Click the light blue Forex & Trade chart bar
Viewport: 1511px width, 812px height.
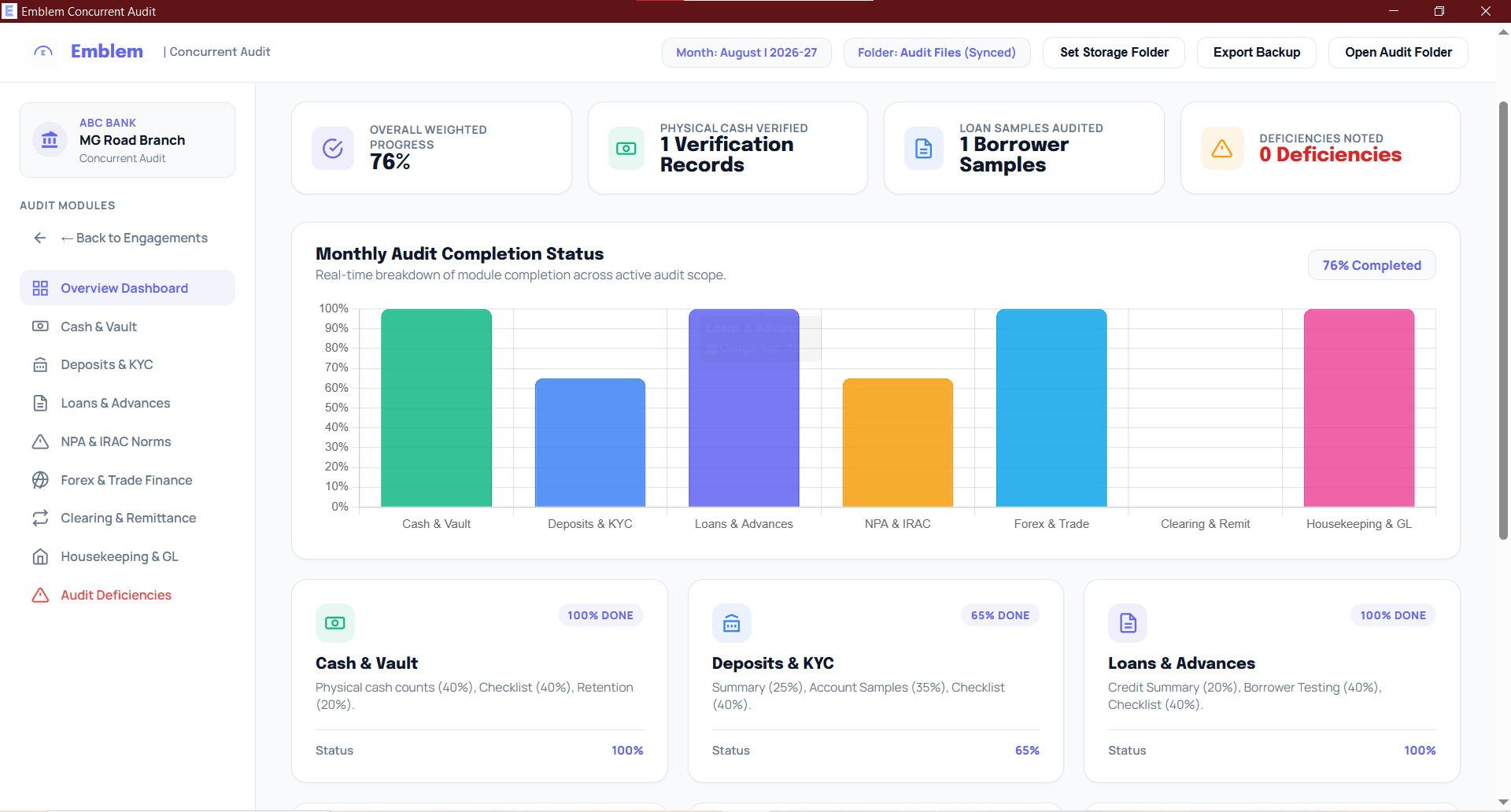(1051, 408)
